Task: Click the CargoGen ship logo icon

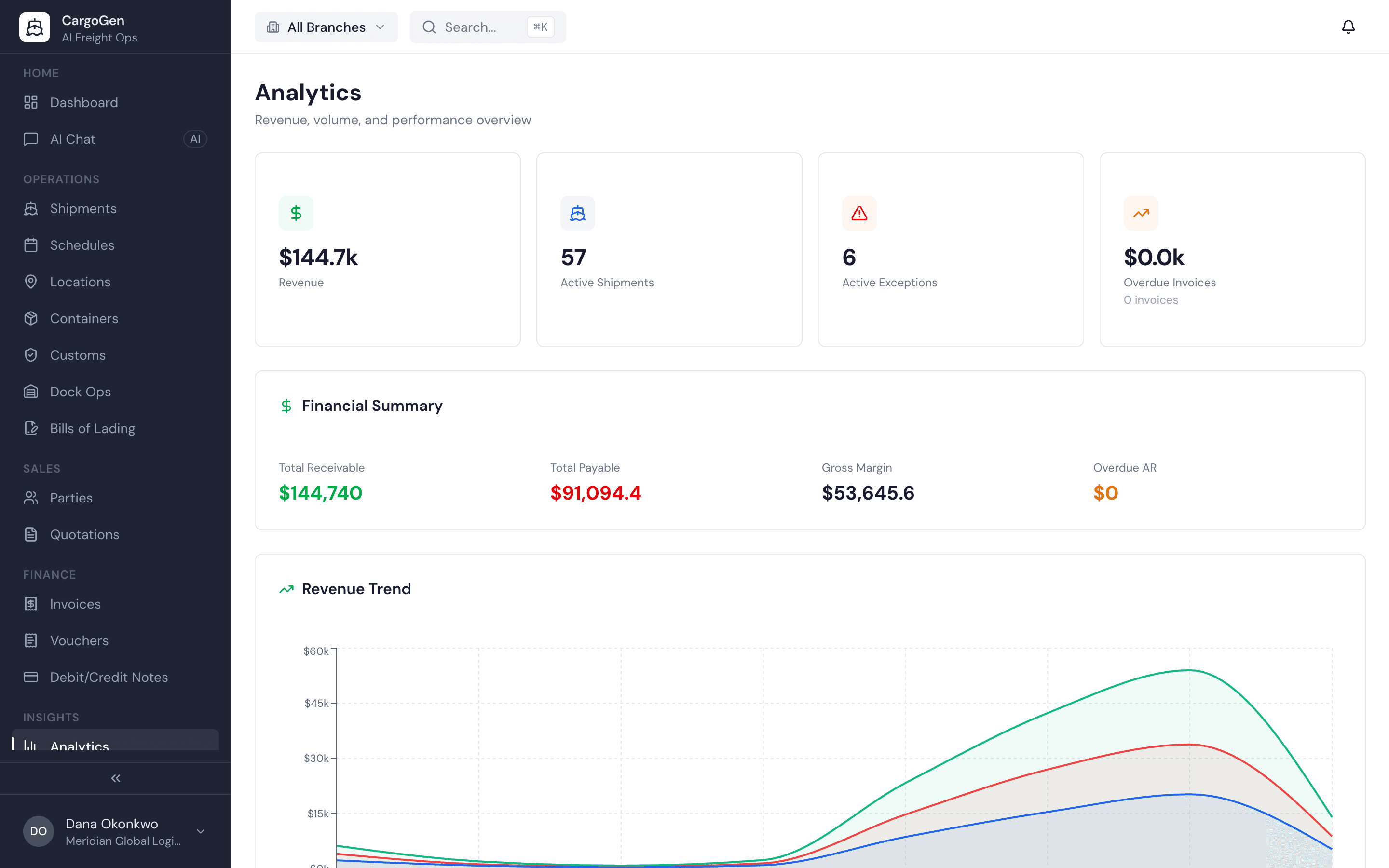Action: (x=34, y=27)
